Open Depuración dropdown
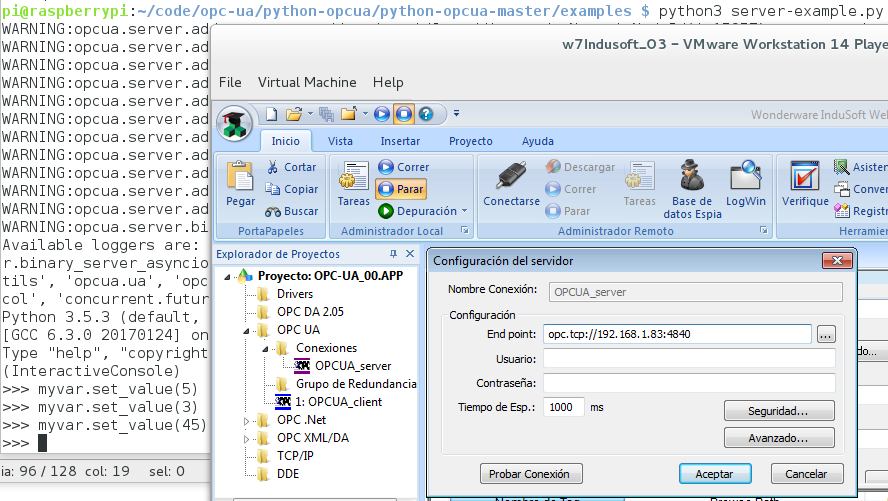This screenshot has height=501, width=888. [422, 211]
